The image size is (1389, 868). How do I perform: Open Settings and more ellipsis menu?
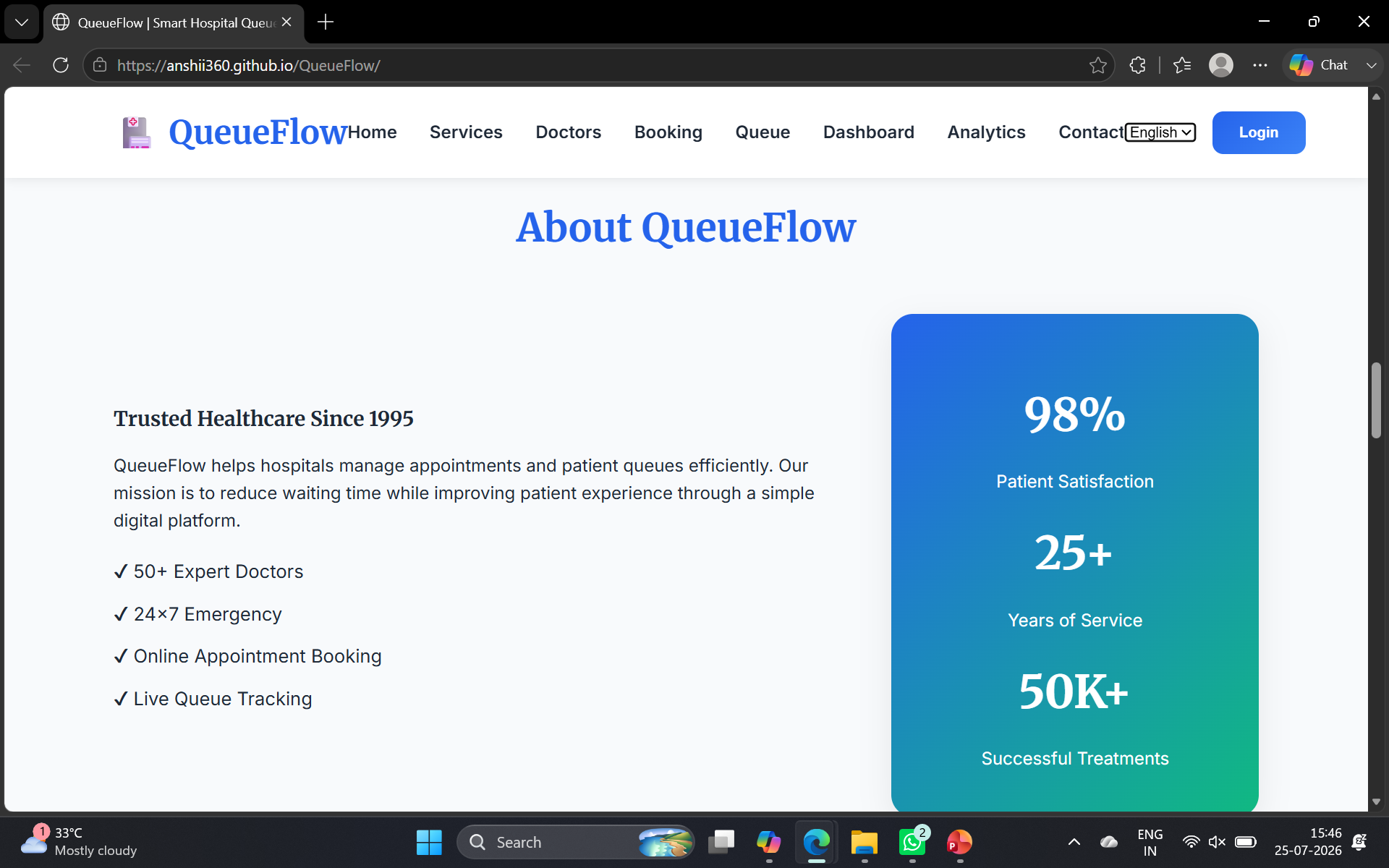(x=1260, y=65)
